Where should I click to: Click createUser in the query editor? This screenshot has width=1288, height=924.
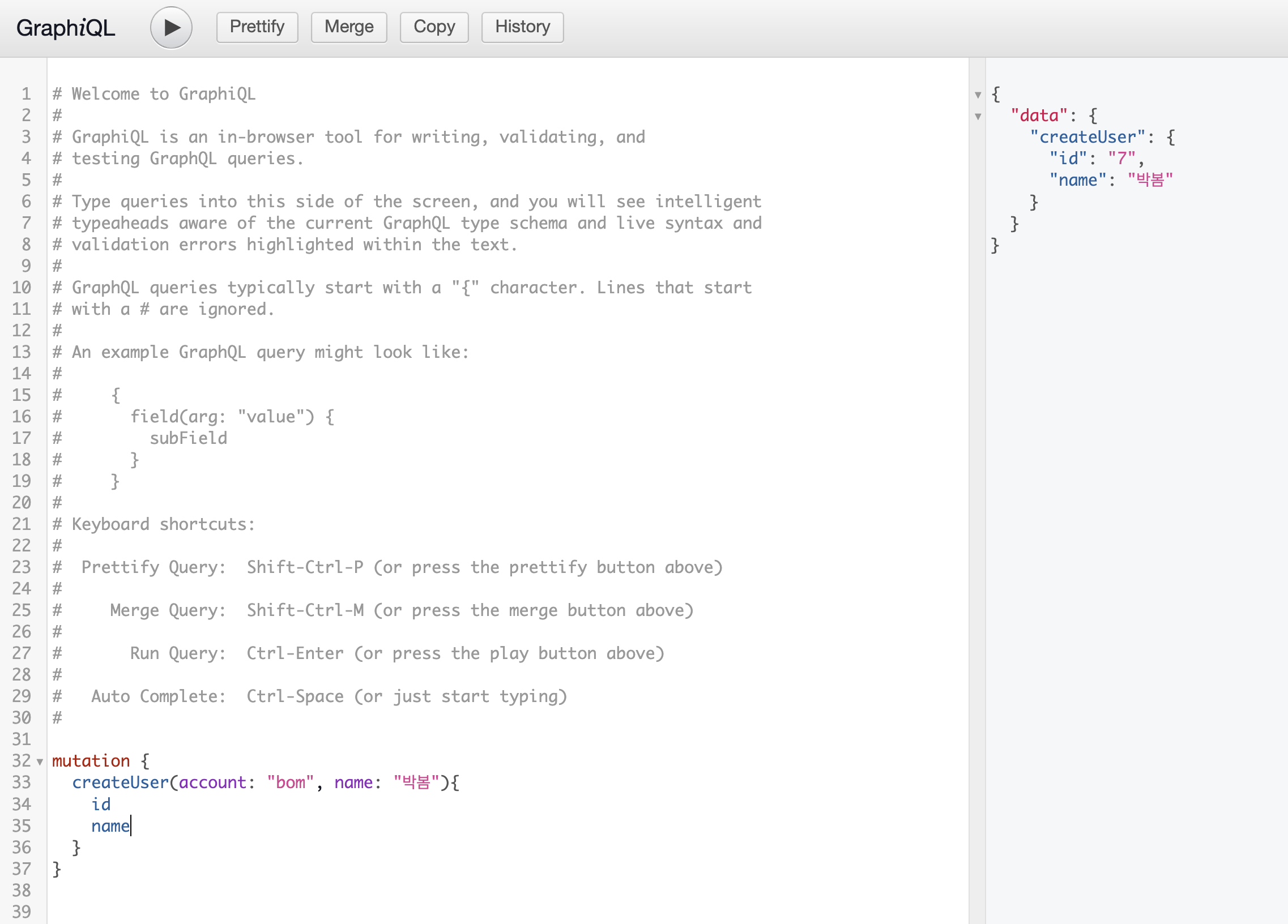pos(121,782)
